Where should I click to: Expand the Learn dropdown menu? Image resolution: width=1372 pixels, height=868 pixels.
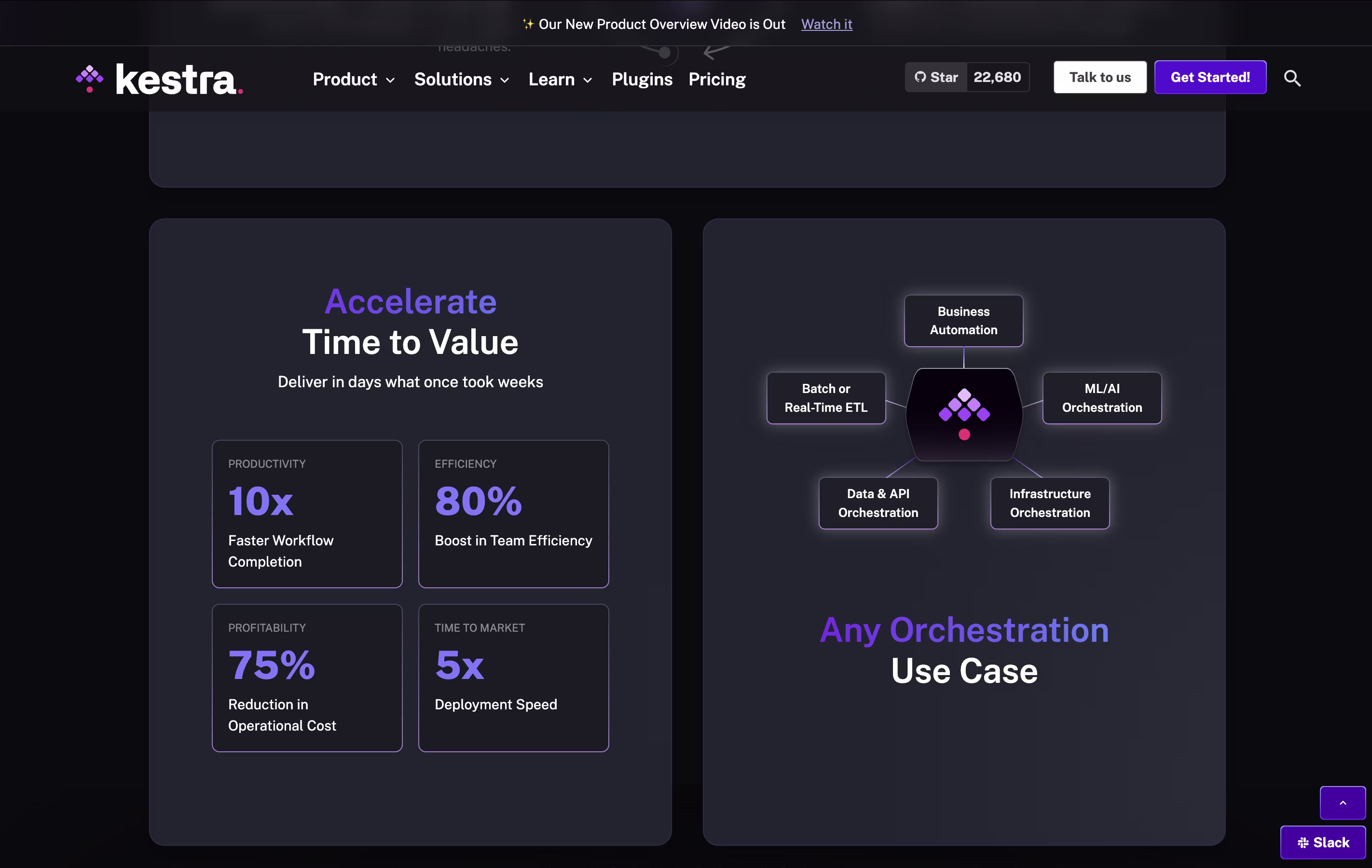click(x=560, y=79)
